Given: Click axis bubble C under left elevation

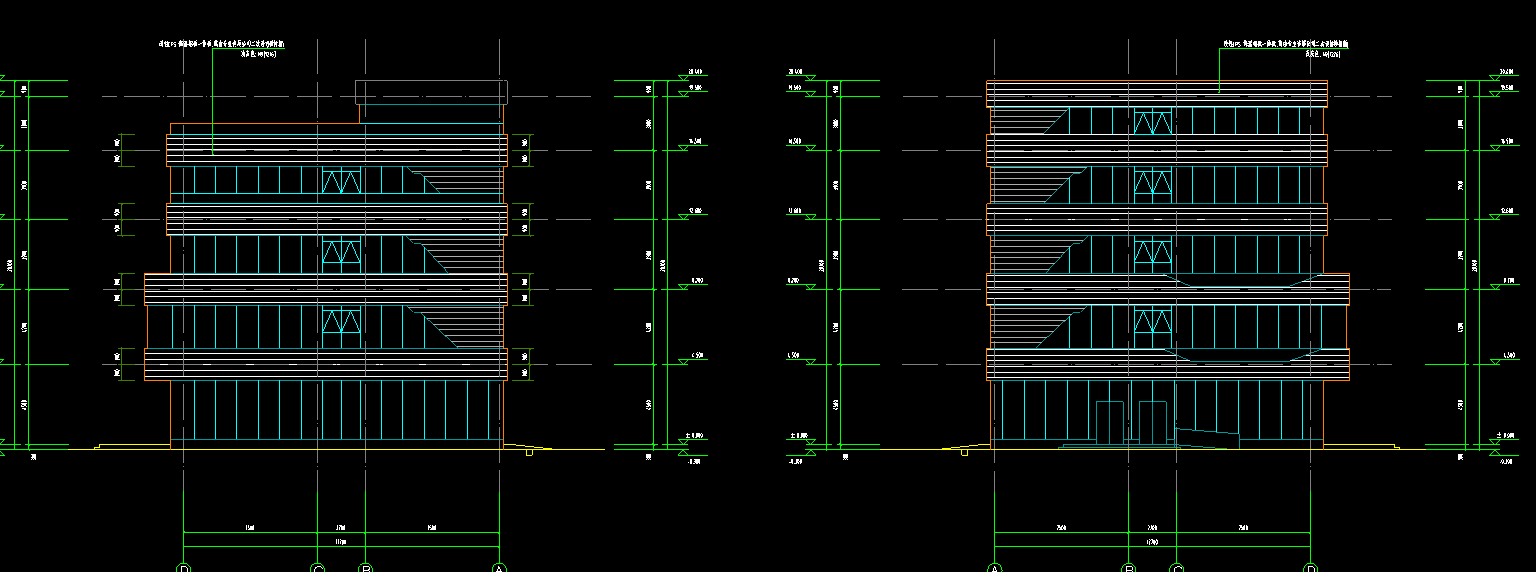Looking at the screenshot, I should pyautogui.click(x=318, y=568).
